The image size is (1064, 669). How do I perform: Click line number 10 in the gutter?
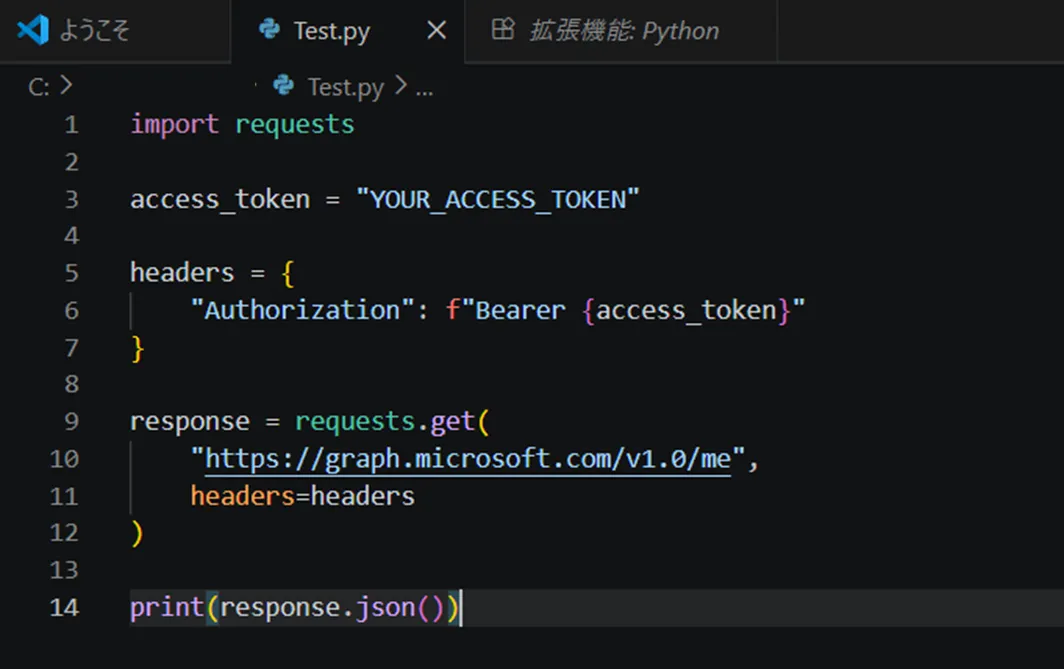(x=63, y=458)
